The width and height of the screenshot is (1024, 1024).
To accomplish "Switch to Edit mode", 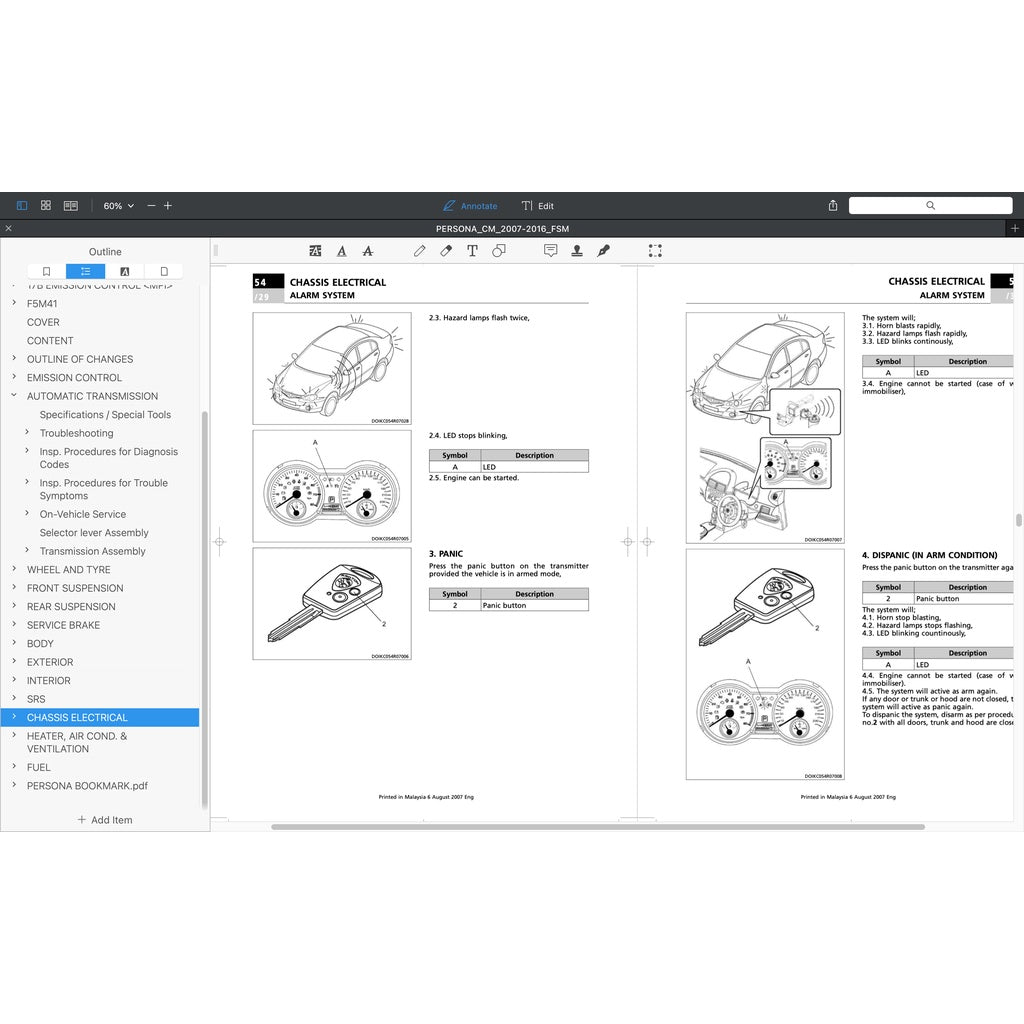I will point(537,206).
